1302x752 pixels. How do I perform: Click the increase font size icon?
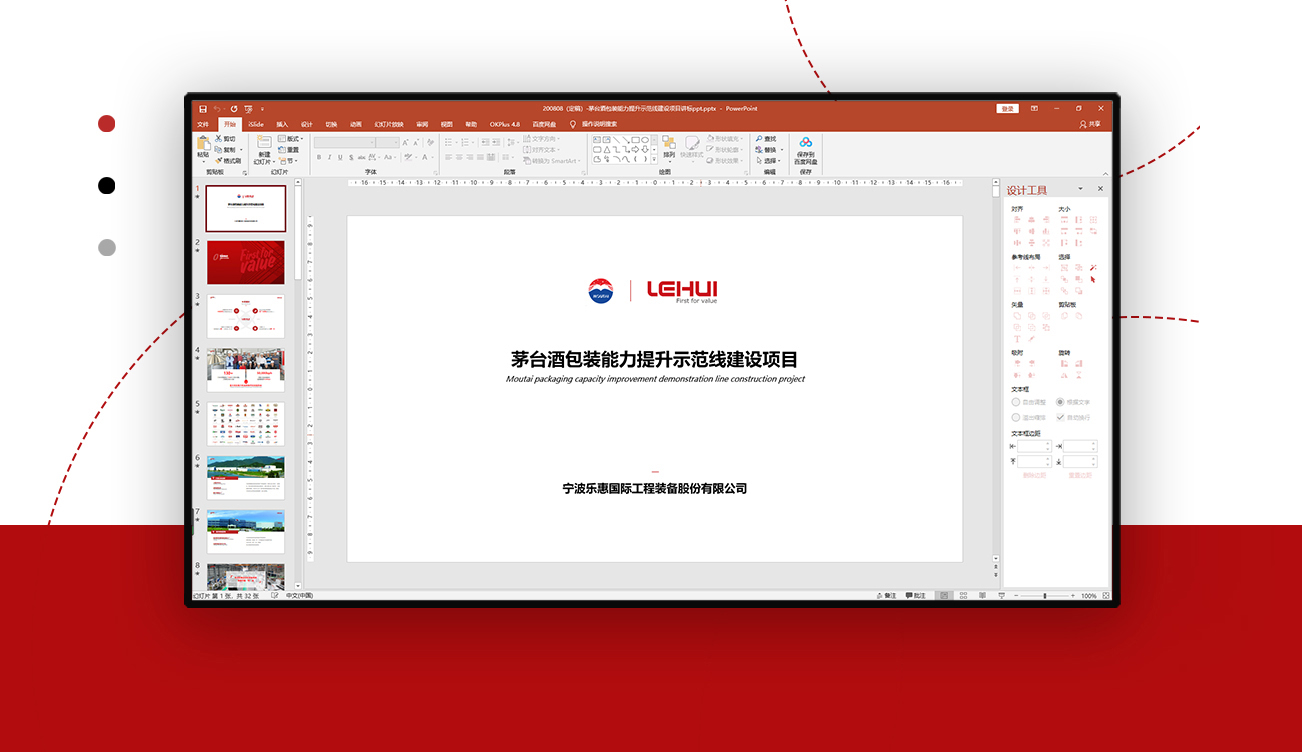pyautogui.click(x=405, y=142)
